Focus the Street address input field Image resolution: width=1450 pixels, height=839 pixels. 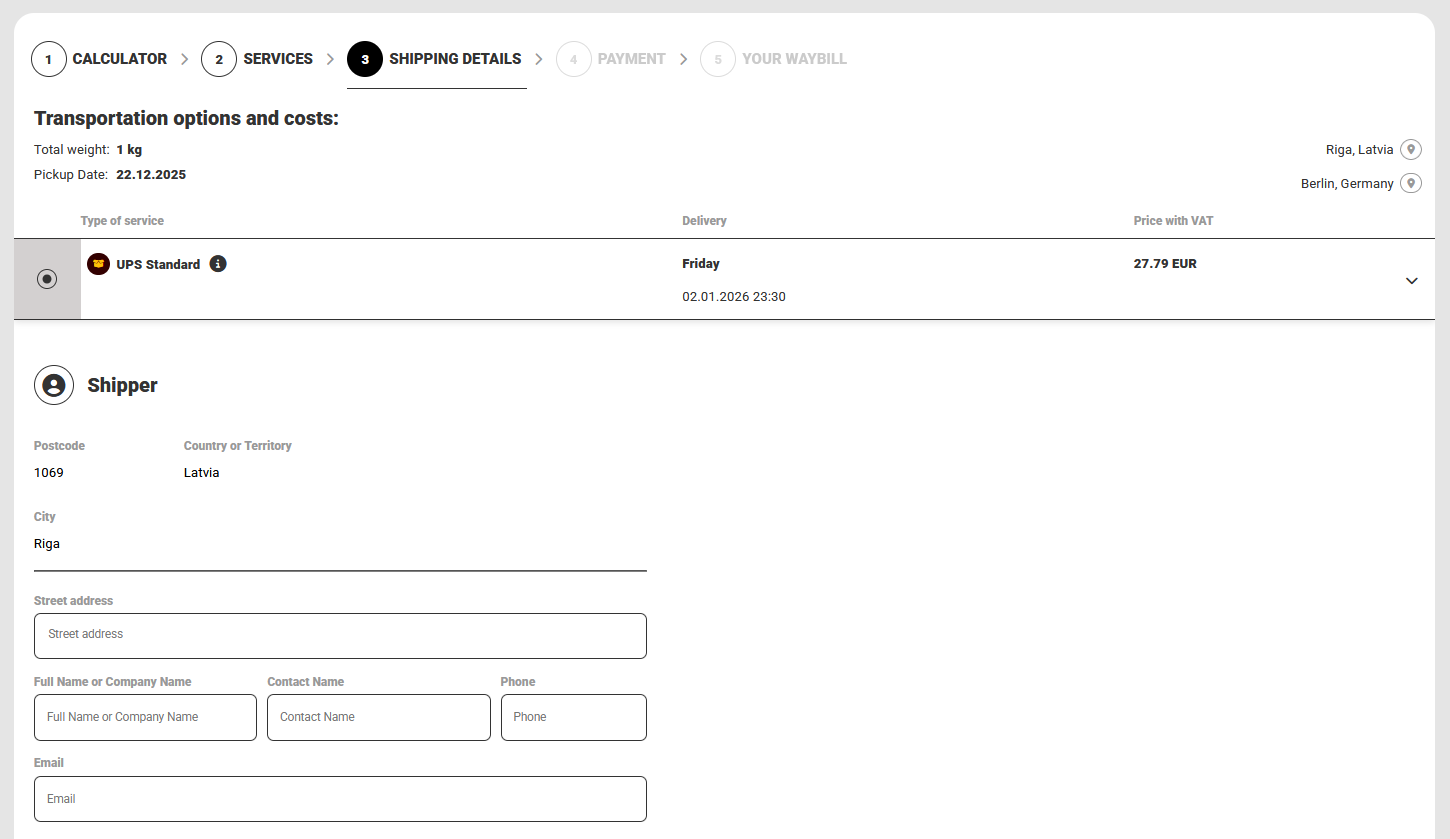[x=340, y=636]
